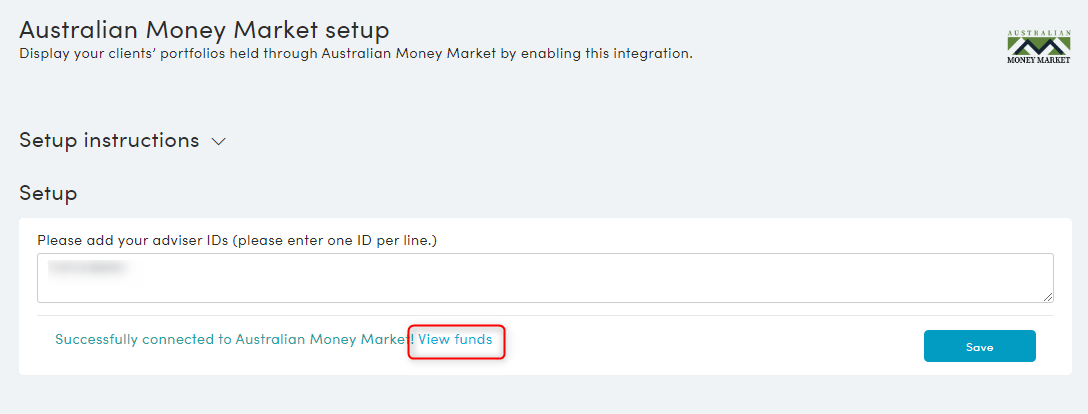Click the Please add your adviser IDs label
This screenshot has width=1088, height=414.
[x=237, y=240]
